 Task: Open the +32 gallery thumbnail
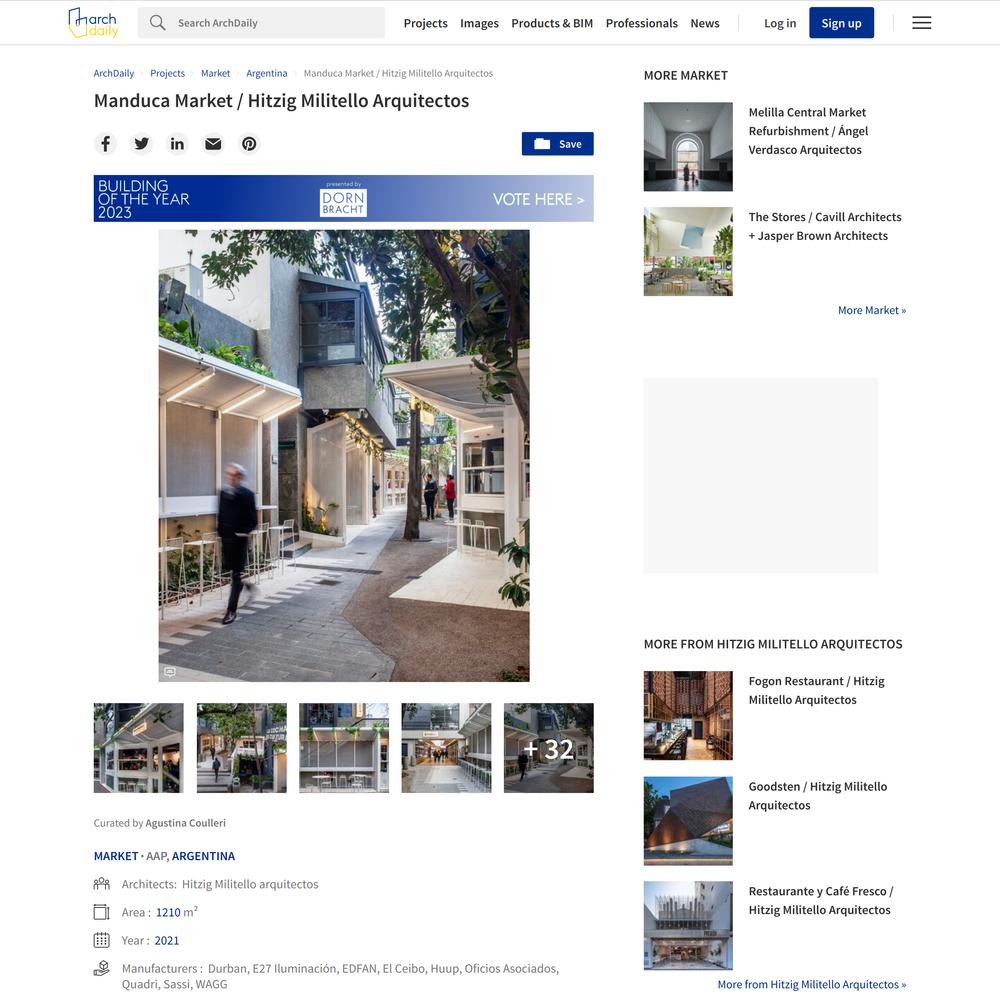pyautogui.click(x=548, y=748)
